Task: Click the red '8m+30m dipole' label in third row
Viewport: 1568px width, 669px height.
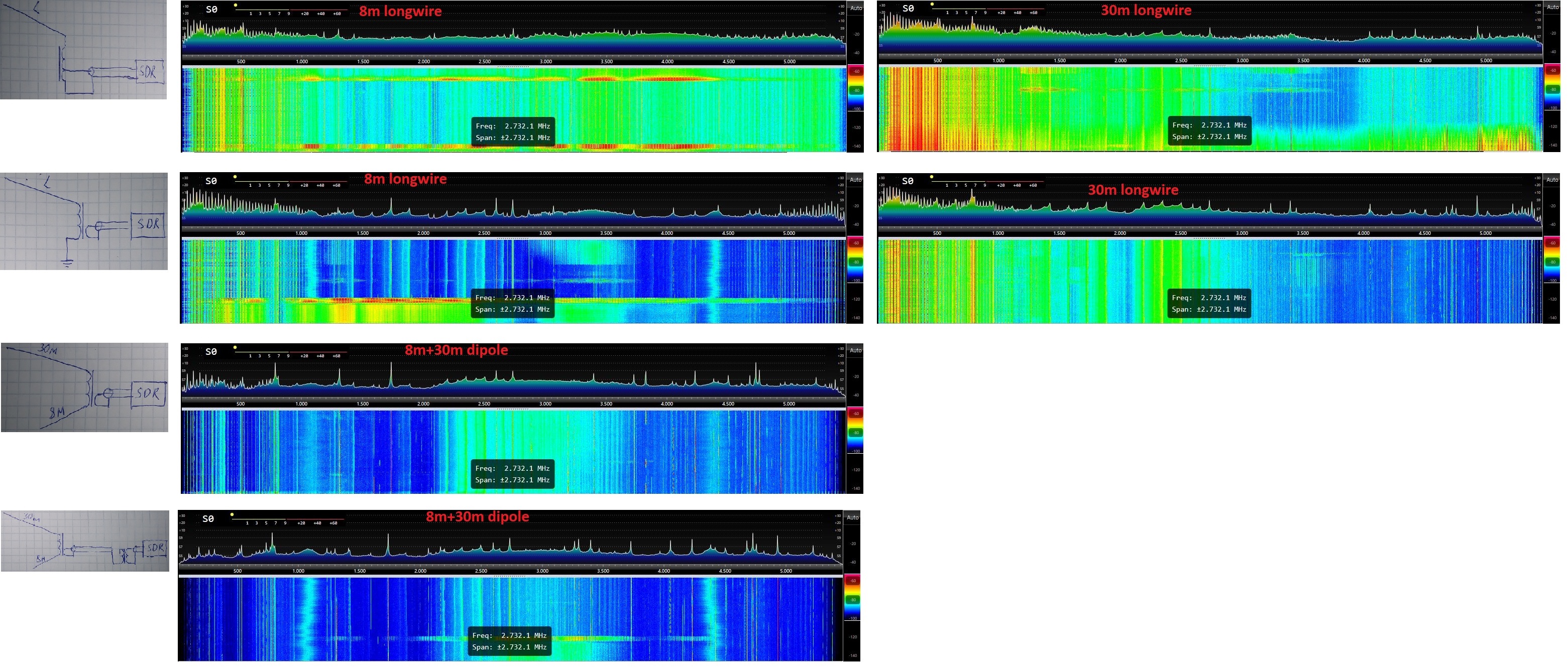Action: 456,350
